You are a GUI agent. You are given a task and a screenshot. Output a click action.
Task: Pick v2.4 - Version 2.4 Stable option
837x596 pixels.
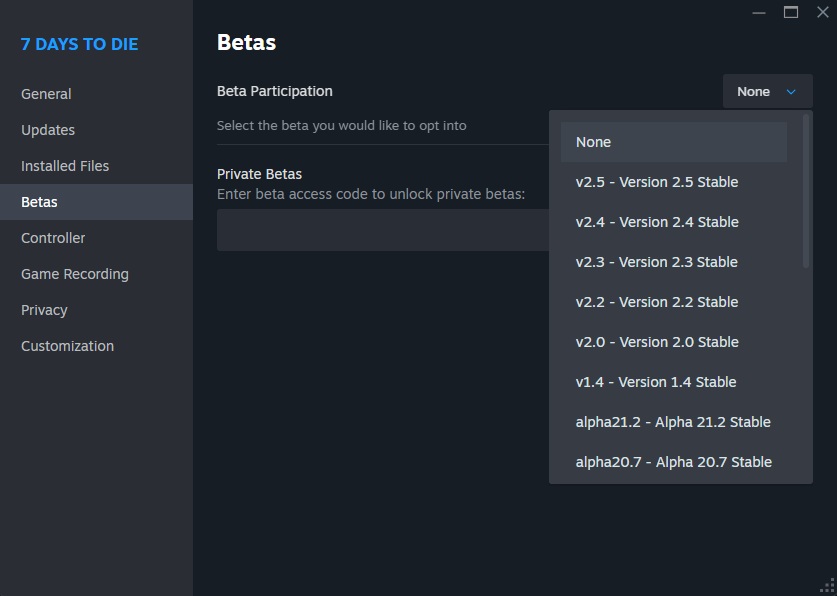pos(673,222)
